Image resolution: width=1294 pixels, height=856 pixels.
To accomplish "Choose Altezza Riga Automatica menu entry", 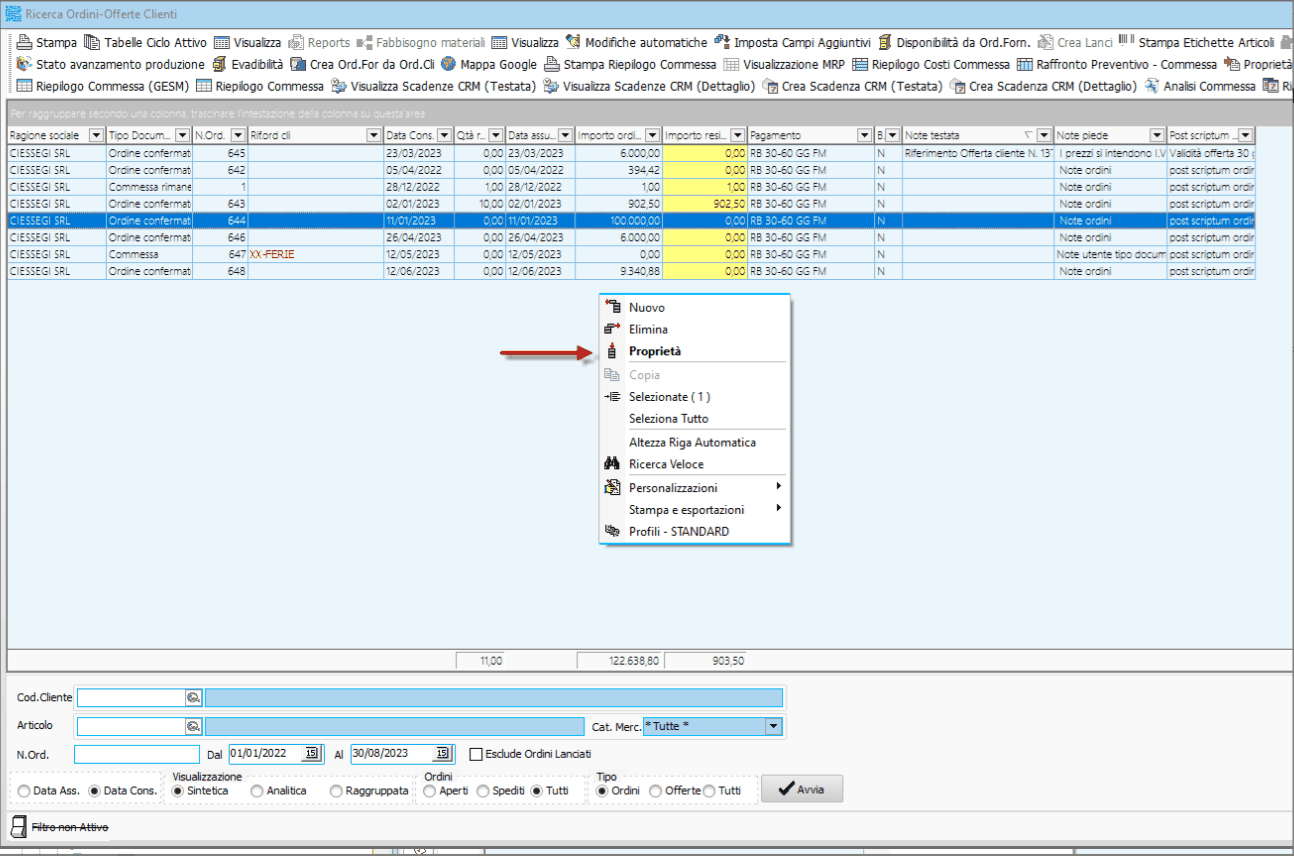I will click(695, 442).
